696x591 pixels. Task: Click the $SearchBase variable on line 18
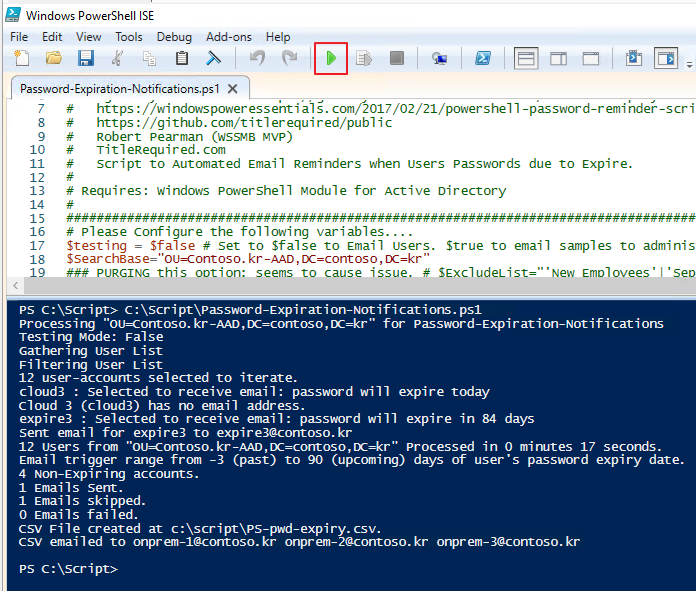click(x=108, y=259)
